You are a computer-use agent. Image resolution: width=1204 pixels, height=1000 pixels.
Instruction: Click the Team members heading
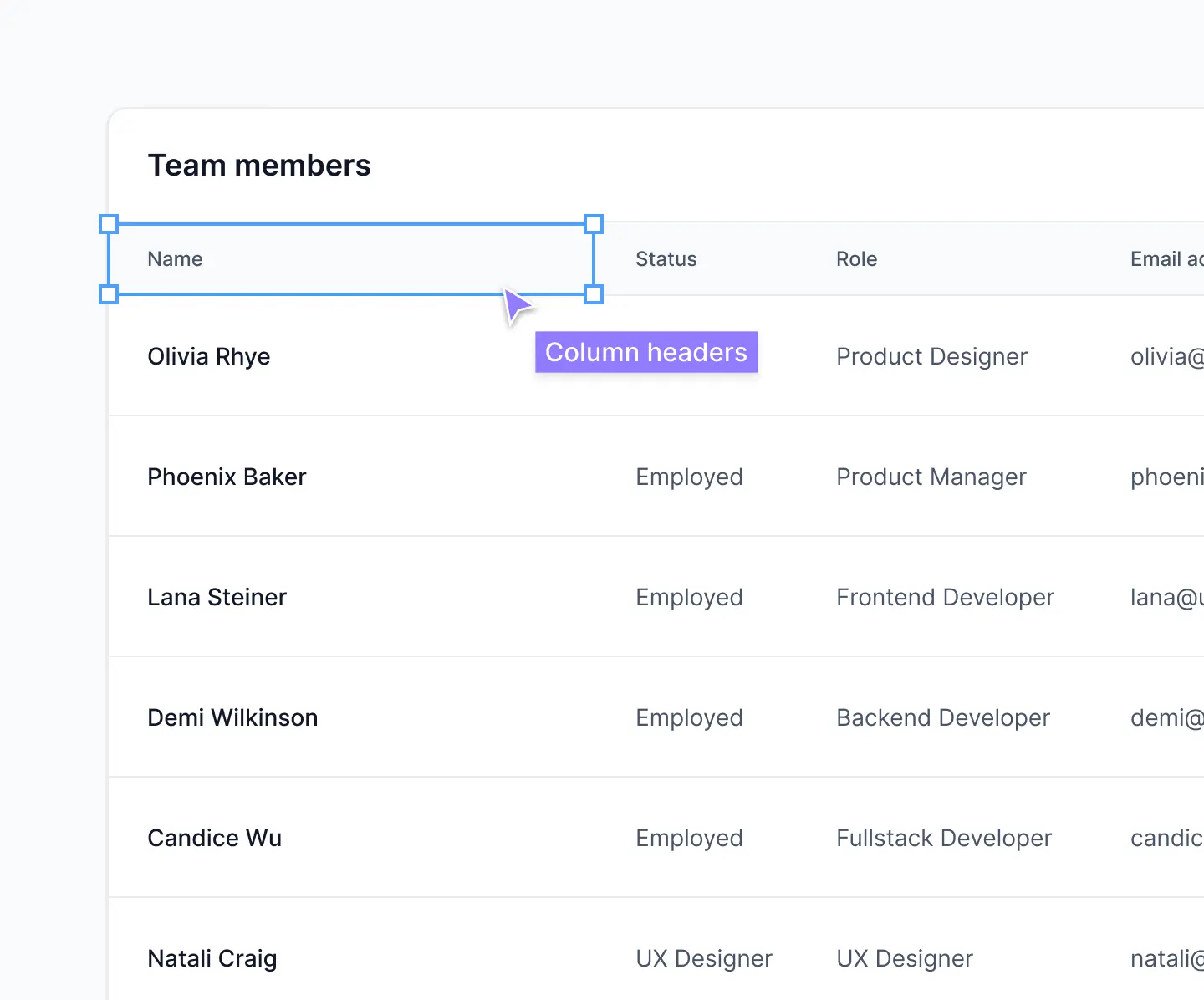(x=259, y=165)
